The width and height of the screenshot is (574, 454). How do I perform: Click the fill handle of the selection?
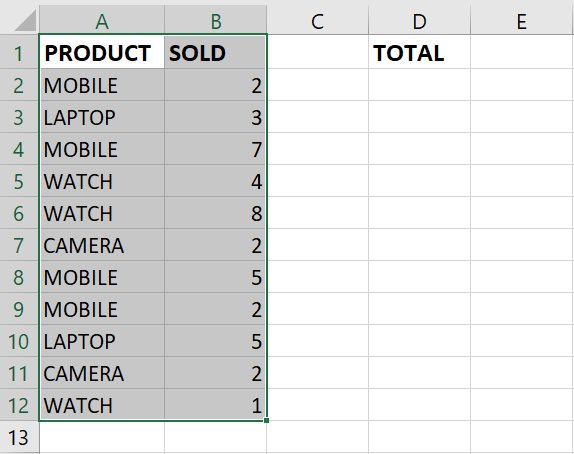click(x=266, y=421)
